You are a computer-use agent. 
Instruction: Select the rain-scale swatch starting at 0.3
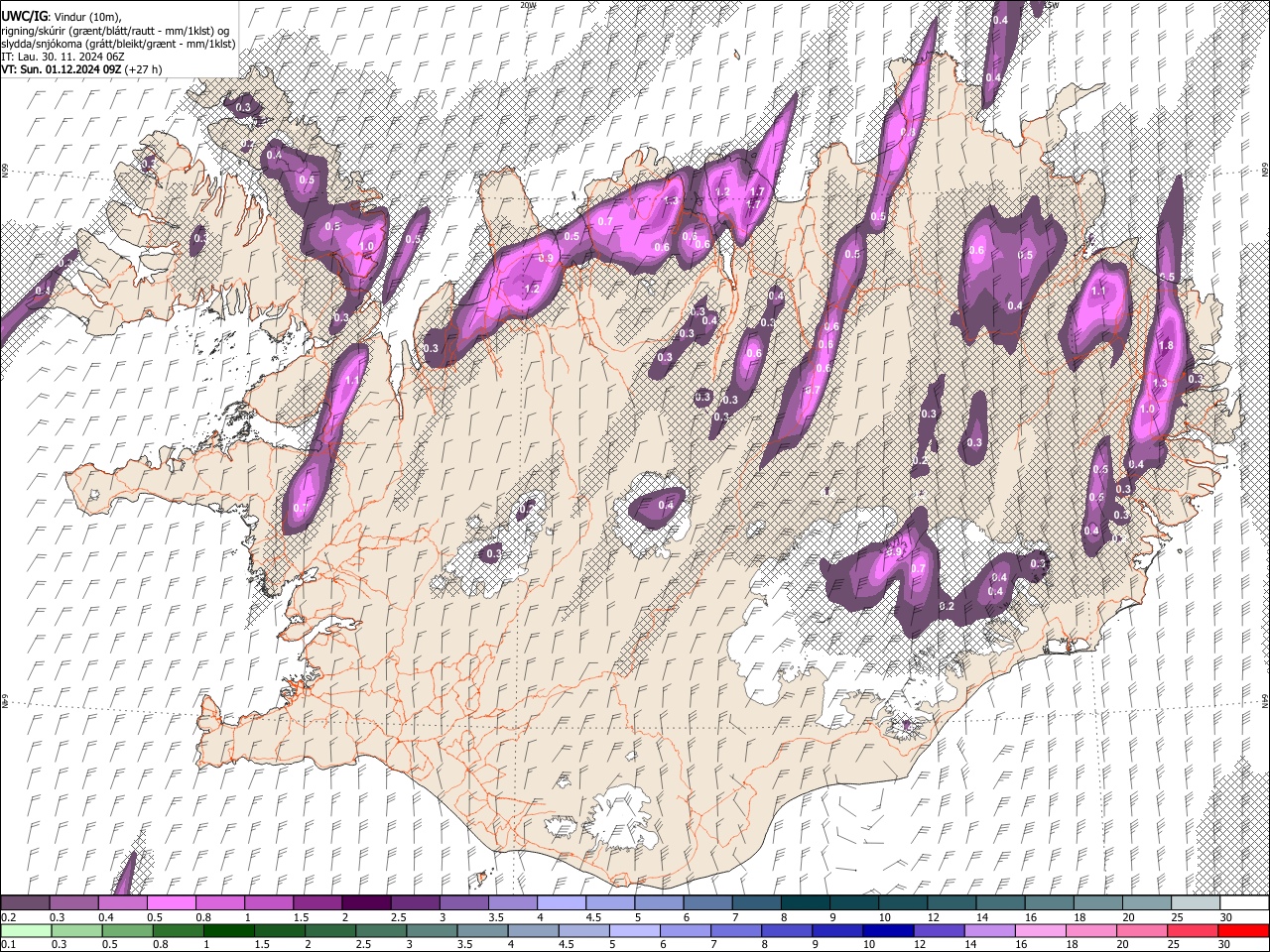point(77,930)
